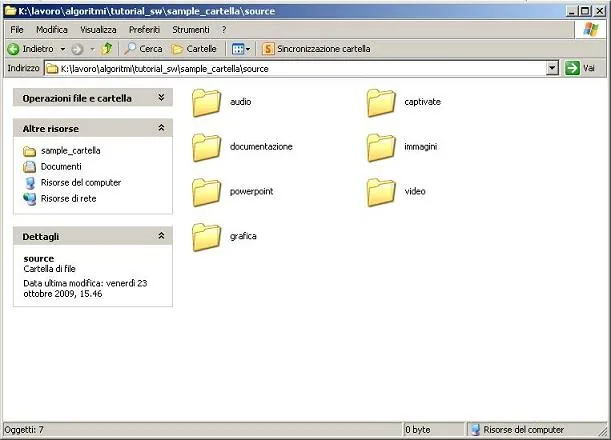This screenshot has width=611, height=440.
Task: Select the powerpoint folder name
Action: tap(251, 191)
